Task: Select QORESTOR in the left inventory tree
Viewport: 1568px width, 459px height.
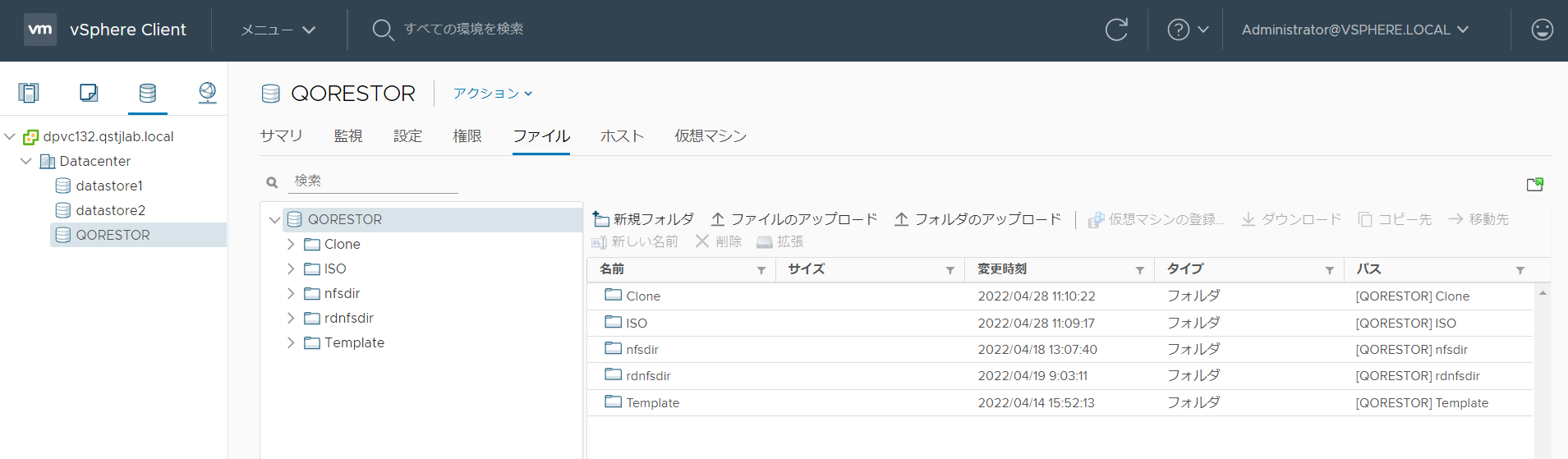Action: pyautogui.click(x=112, y=235)
